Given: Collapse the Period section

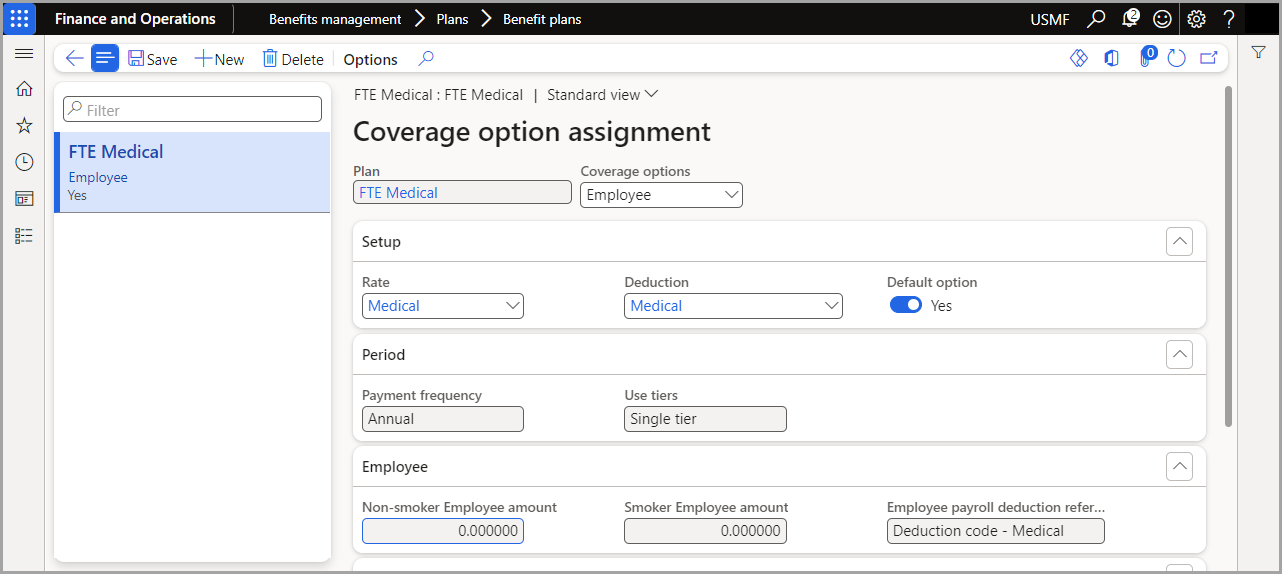Looking at the screenshot, I should point(1179,354).
